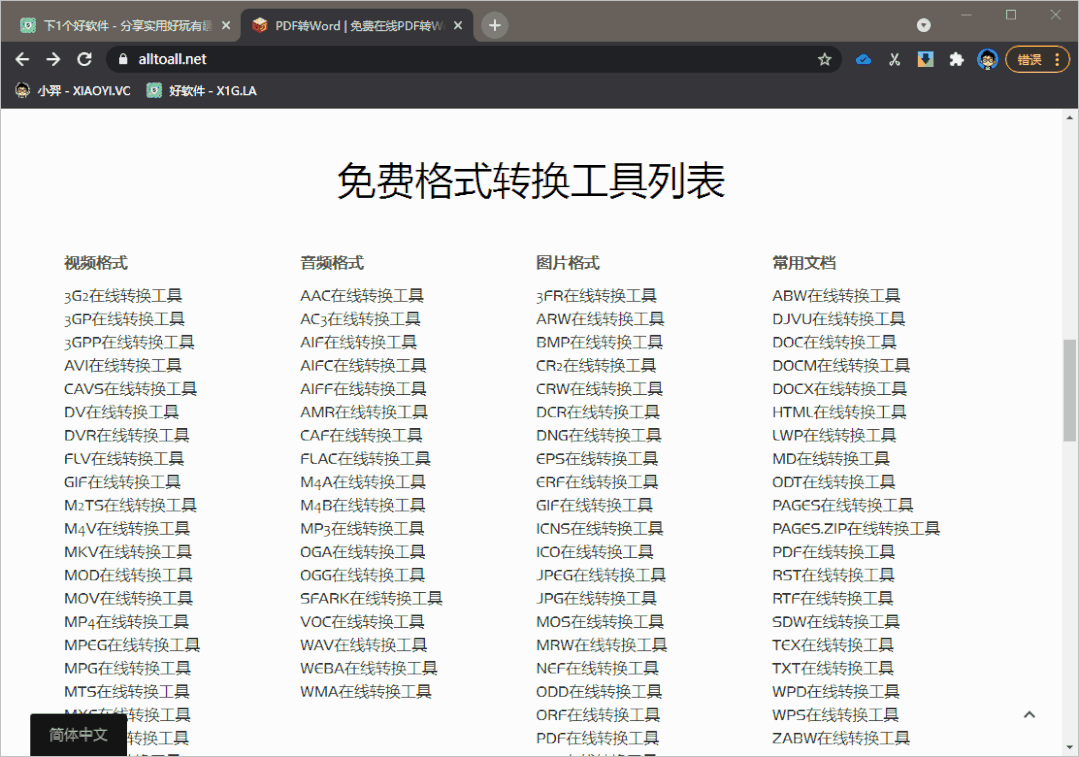Click the 视频格式 column heading
This screenshot has height=757, width=1079.
tap(96, 262)
